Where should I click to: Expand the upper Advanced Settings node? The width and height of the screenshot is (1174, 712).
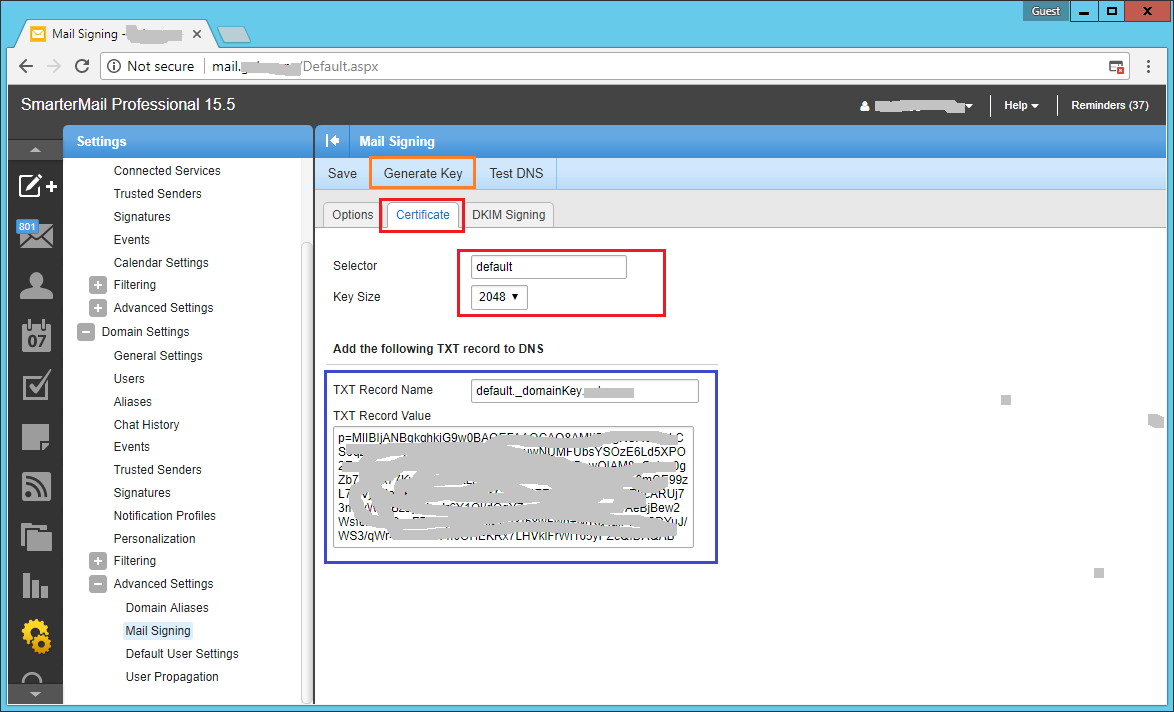97,308
